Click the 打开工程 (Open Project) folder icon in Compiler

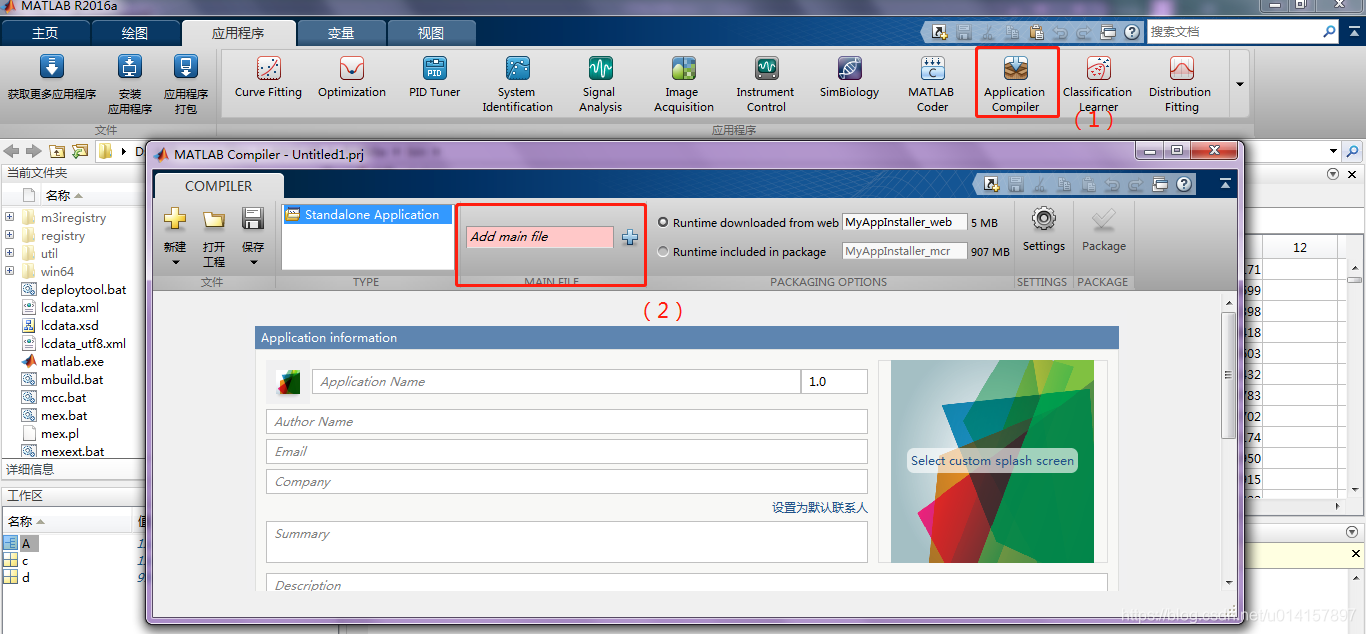pos(214,220)
